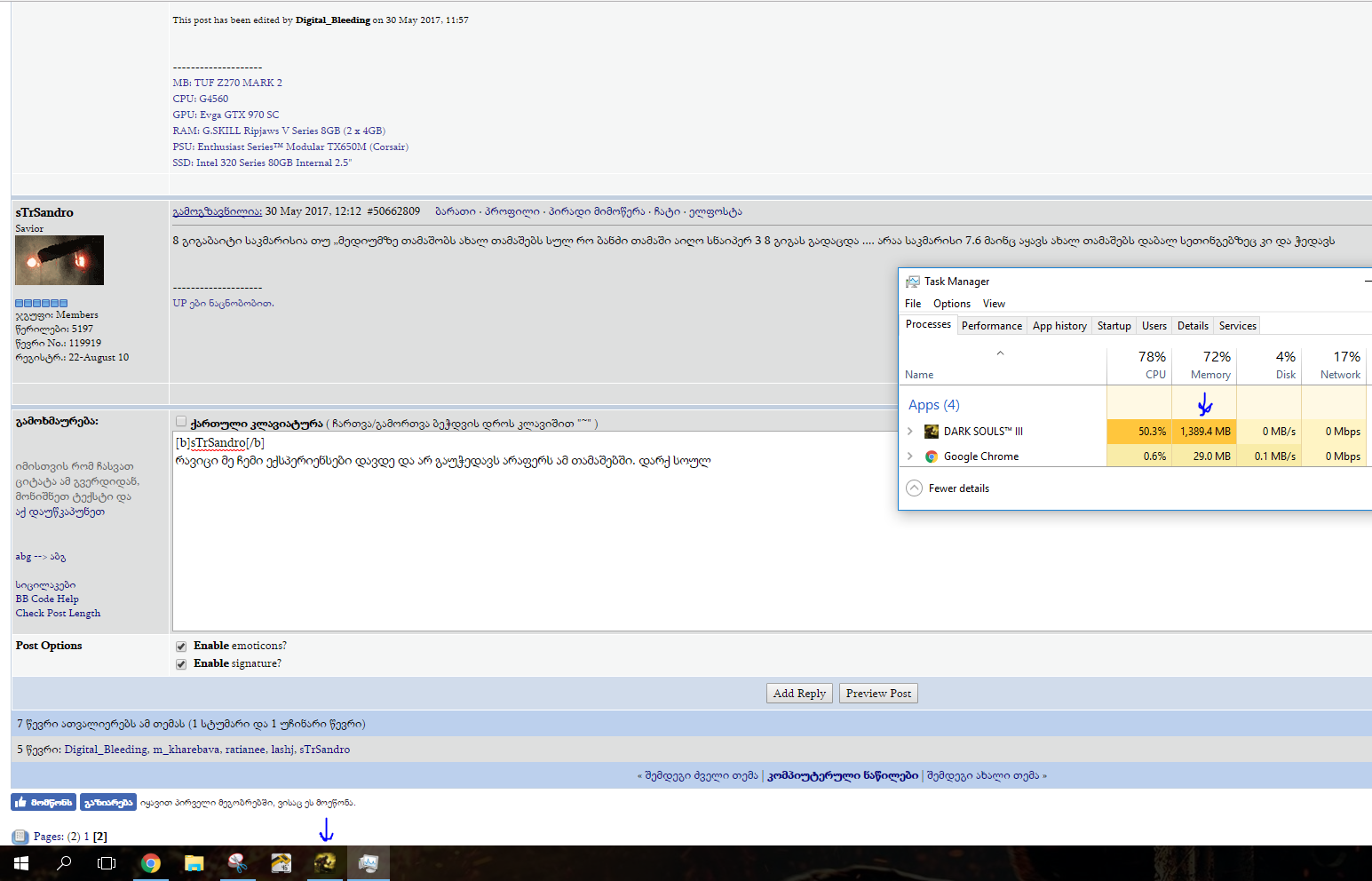Open Google Chrome from the taskbar

point(151,863)
